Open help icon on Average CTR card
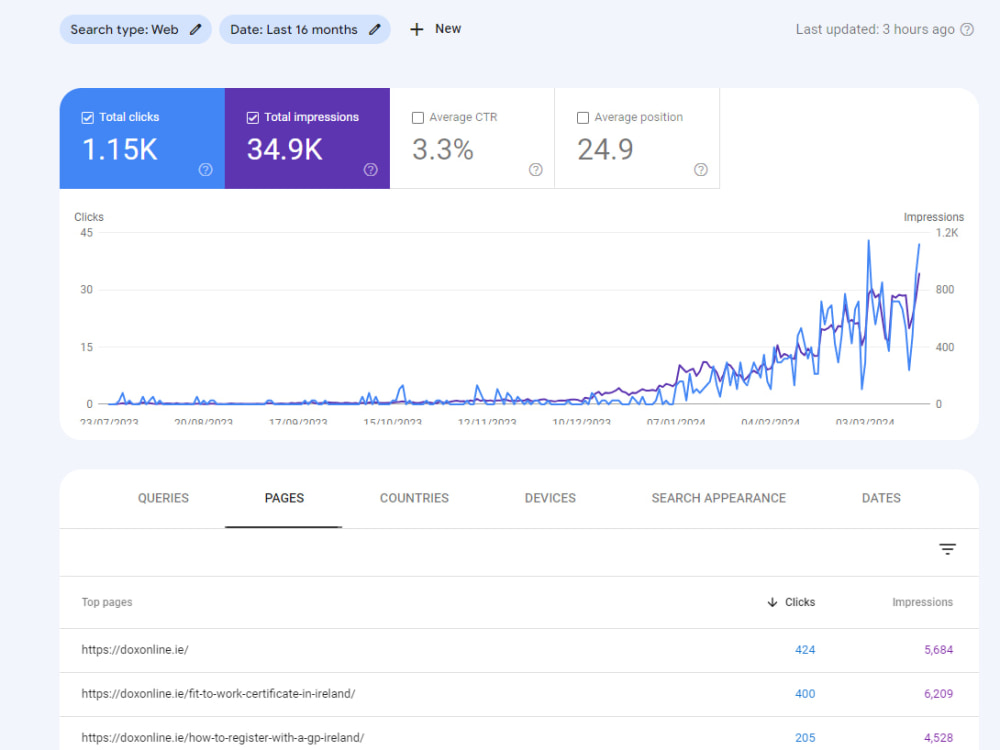The height and width of the screenshot is (750, 1000). pyautogui.click(x=536, y=170)
